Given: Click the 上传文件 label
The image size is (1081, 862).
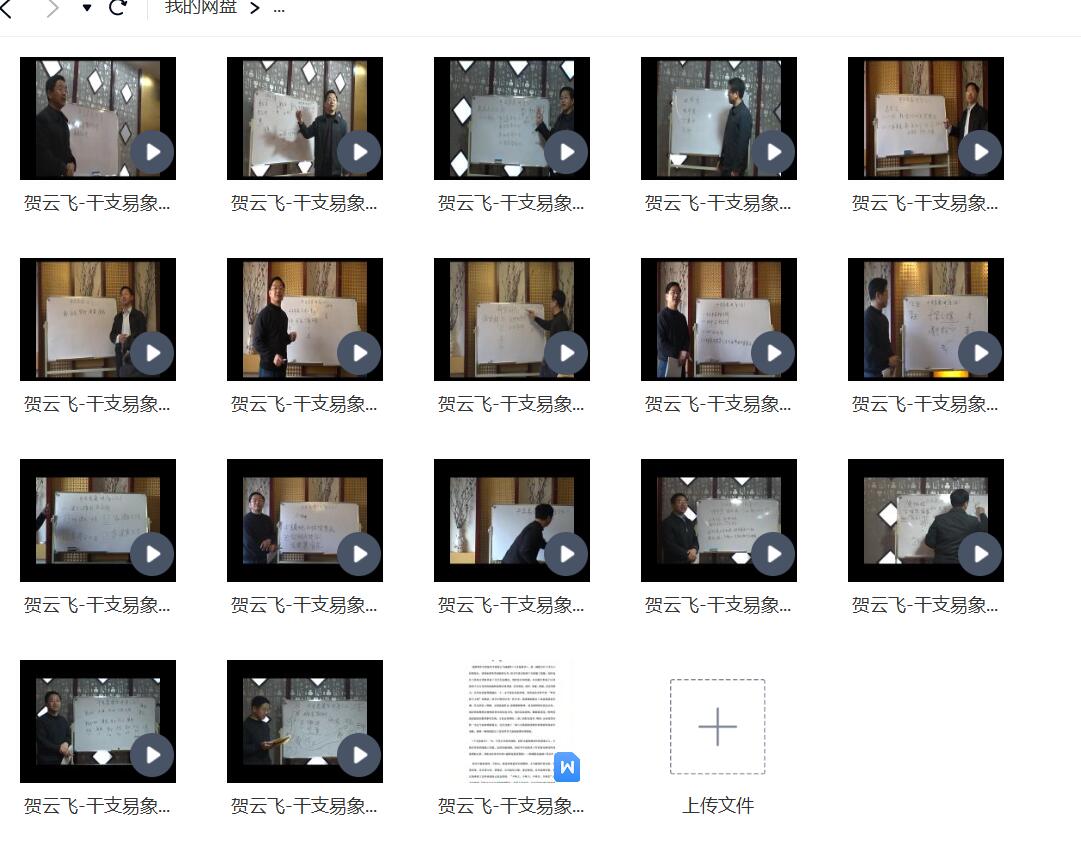Looking at the screenshot, I should click(717, 806).
